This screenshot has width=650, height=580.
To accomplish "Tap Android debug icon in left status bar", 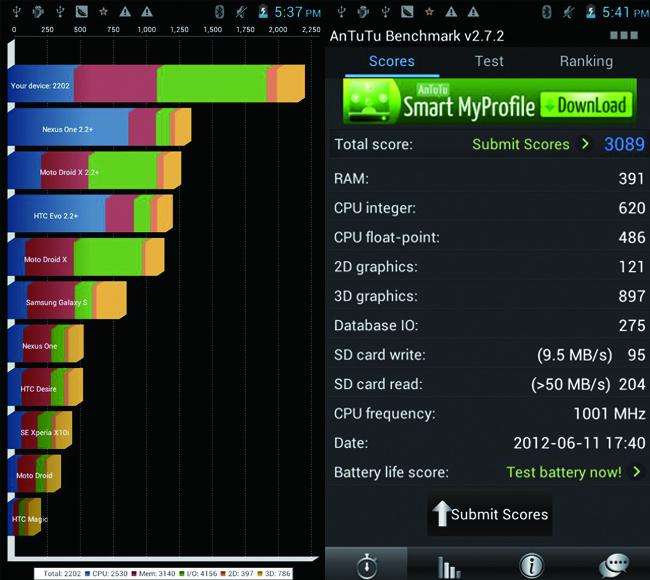I will pyautogui.click(x=38, y=12).
